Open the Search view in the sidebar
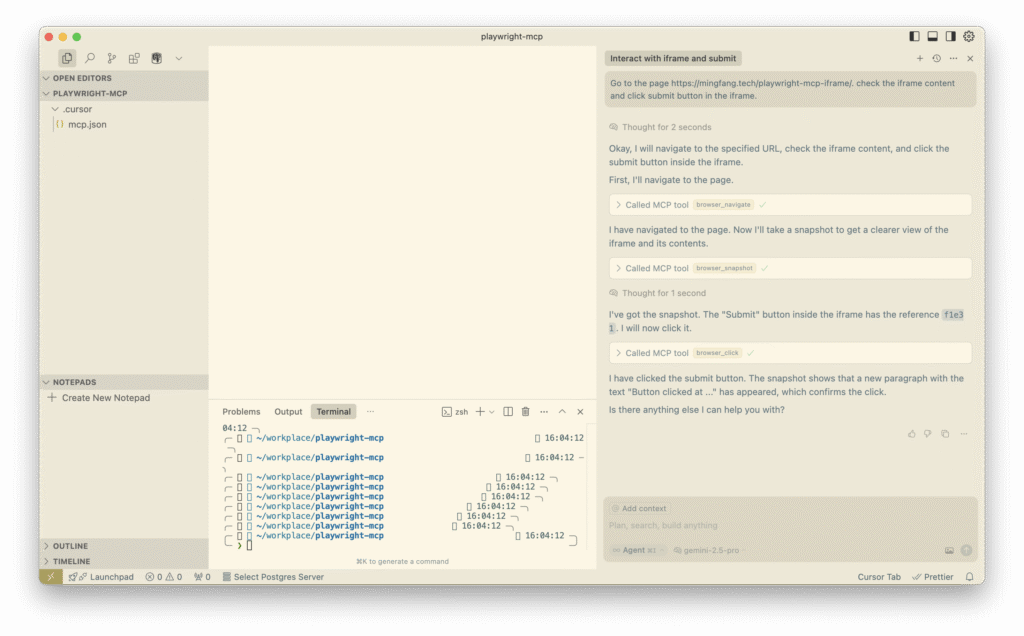The height and width of the screenshot is (636, 1024). tap(89, 59)
